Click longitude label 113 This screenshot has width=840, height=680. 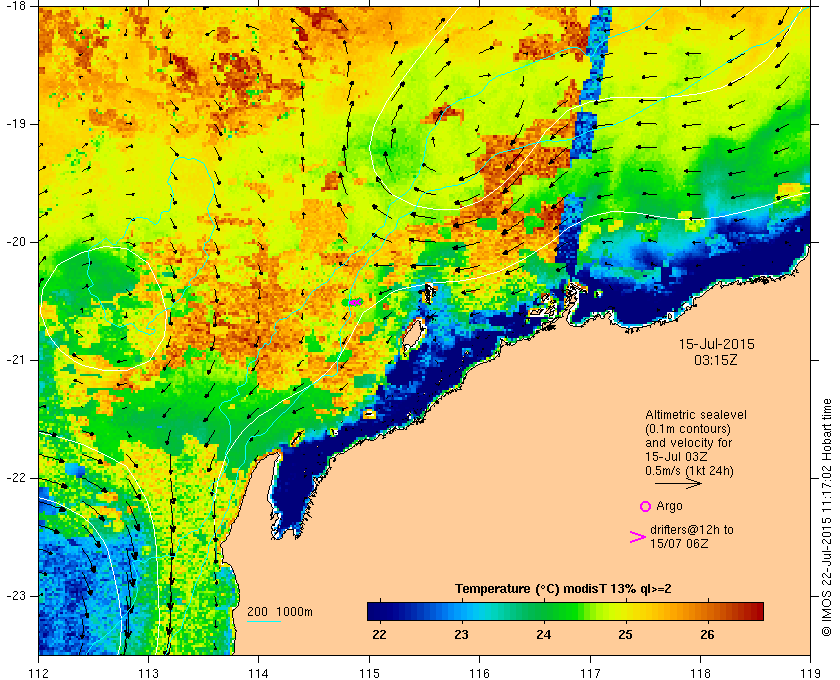148,672
